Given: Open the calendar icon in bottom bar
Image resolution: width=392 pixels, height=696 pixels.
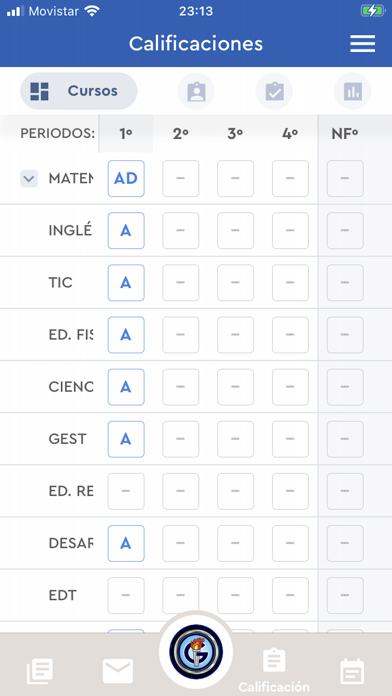Looking at the screenshot, I should 352,671.
